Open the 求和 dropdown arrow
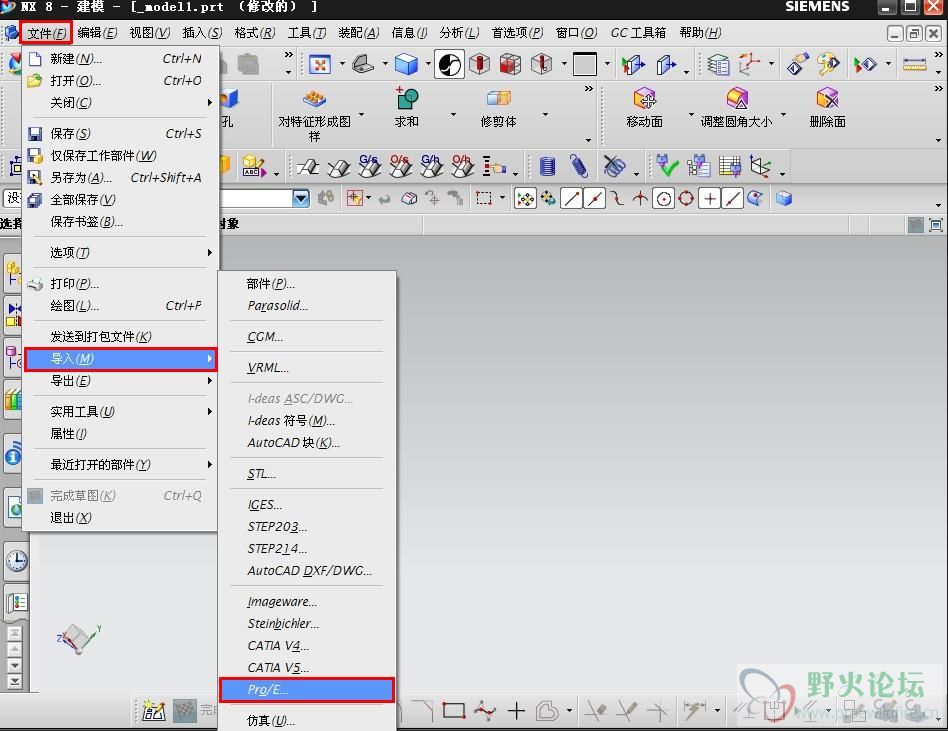 tap(453, 114)
